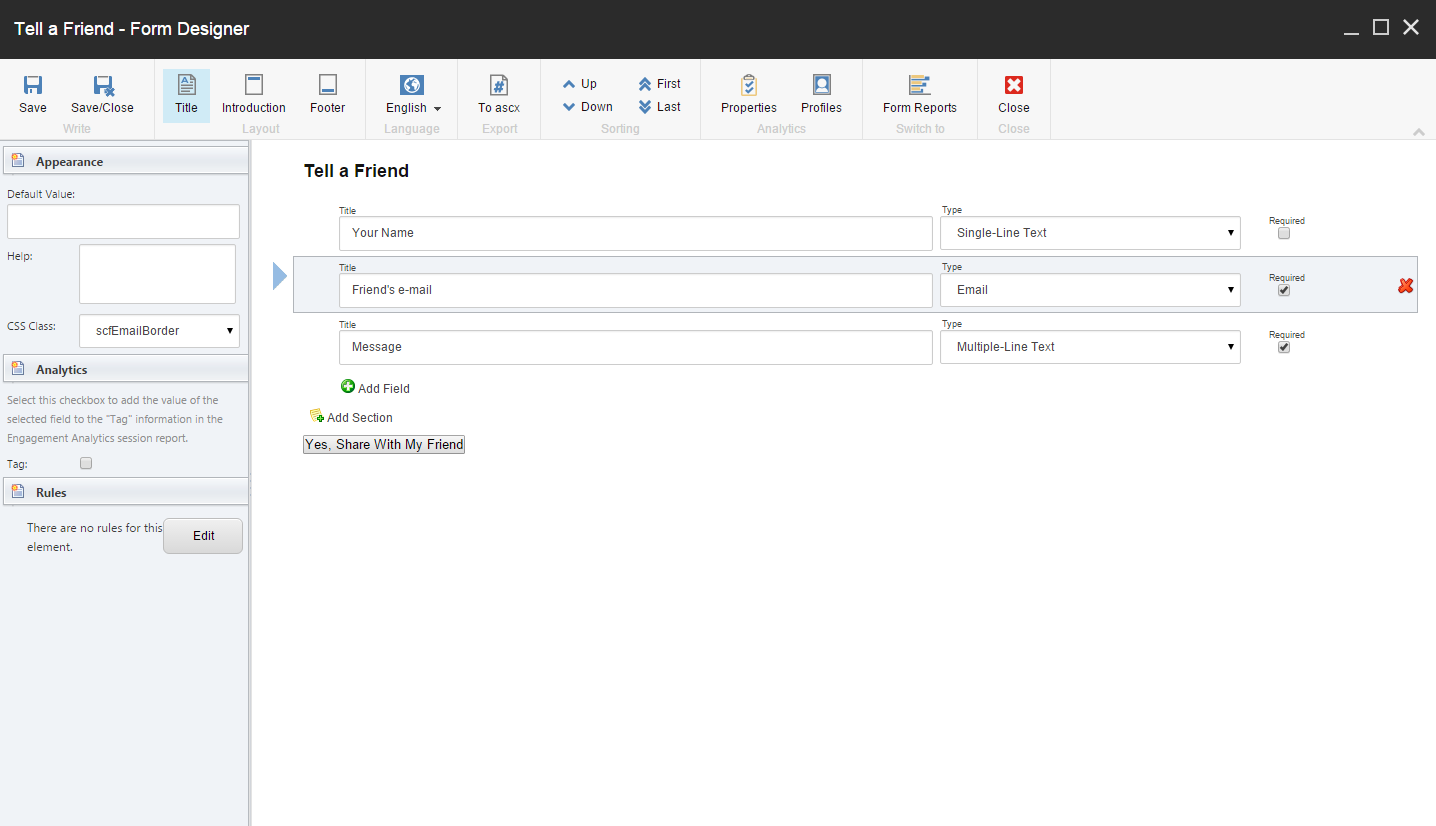
Task: Enable Required for Your Name field
Action: click(x=1283, y=233)
